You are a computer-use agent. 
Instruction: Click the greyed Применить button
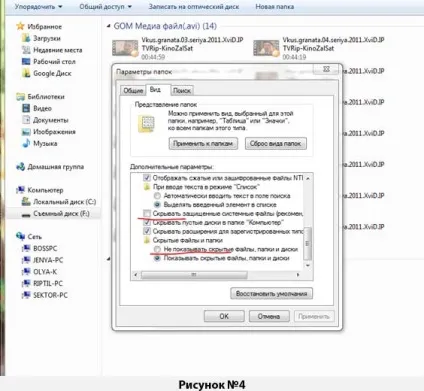click(314, 316)
